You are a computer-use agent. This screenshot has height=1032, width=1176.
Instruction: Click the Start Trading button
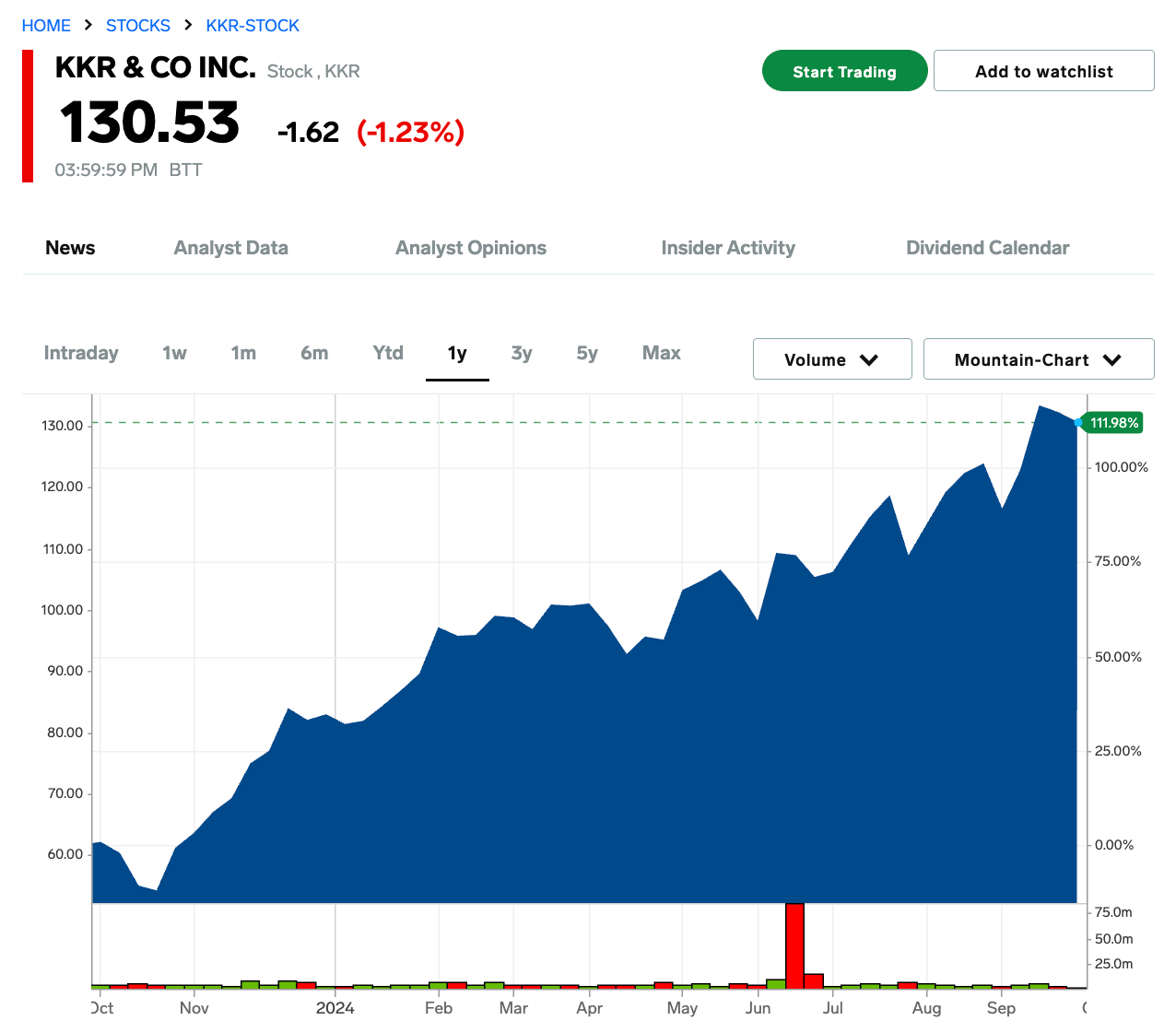point(845,71)
